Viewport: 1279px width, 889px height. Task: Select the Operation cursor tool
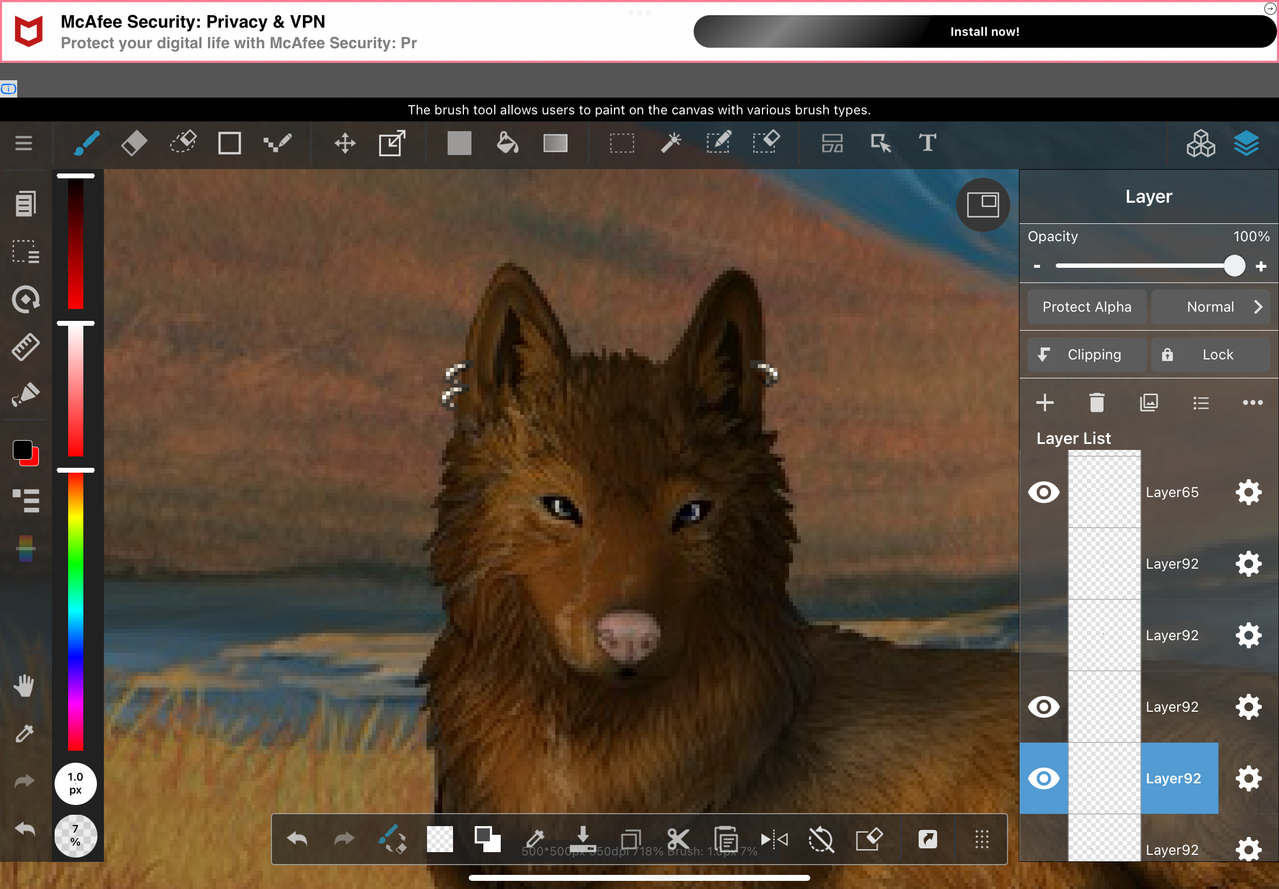880,143
